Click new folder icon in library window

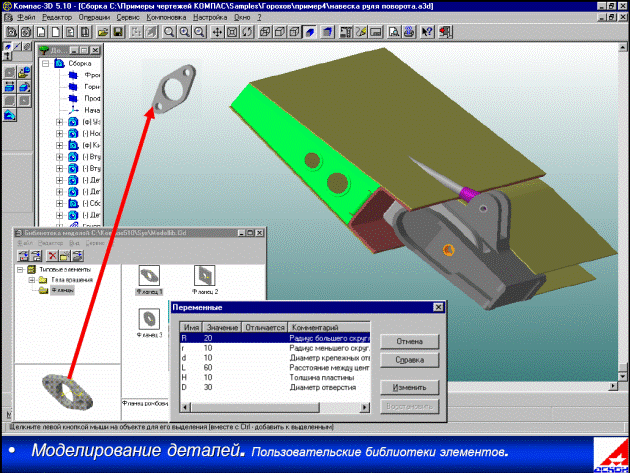[64, 256]
